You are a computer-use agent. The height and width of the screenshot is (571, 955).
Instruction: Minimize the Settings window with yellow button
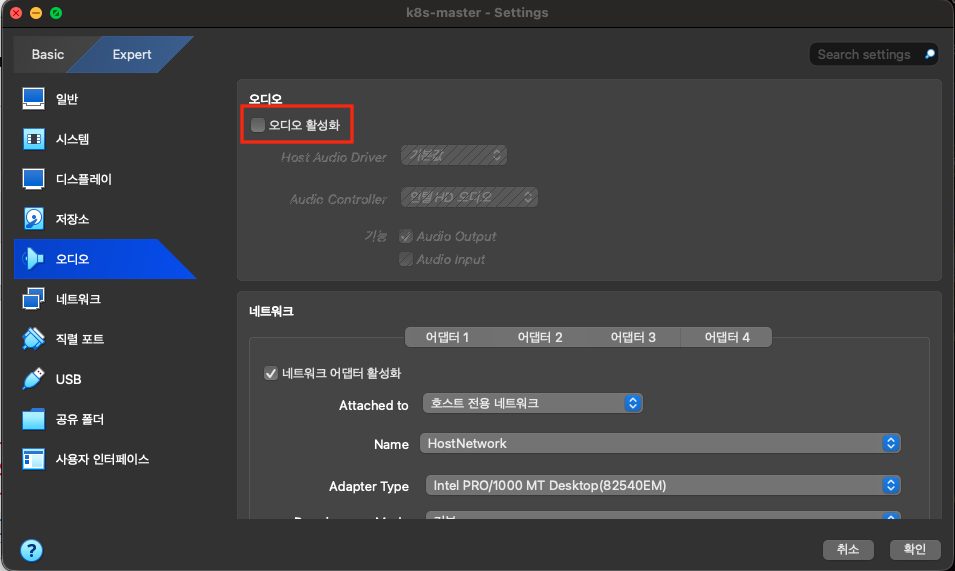click(x=36, y=13)
